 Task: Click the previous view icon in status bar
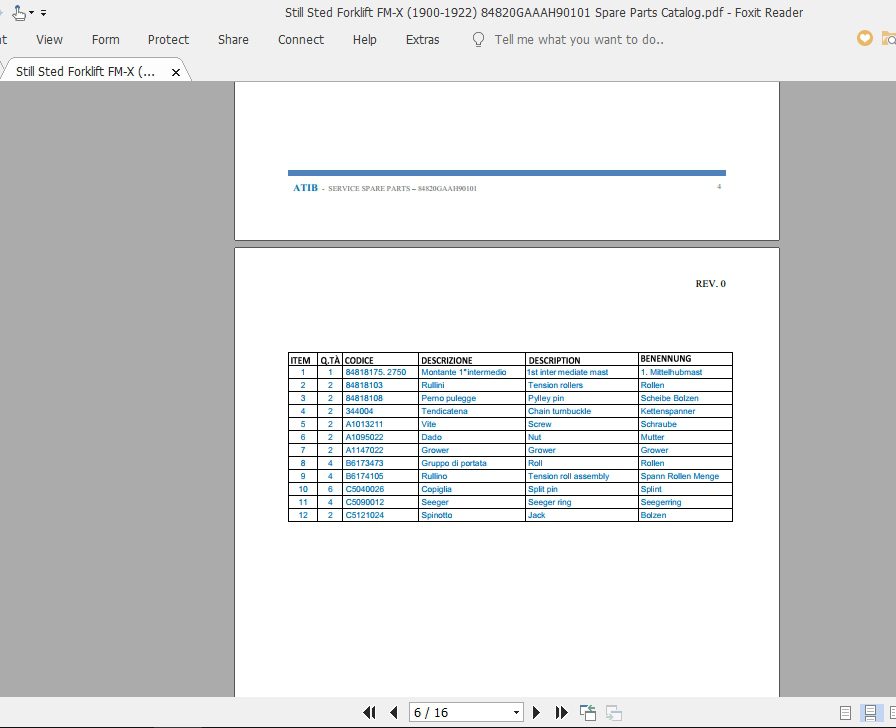(x=587, y=713)
